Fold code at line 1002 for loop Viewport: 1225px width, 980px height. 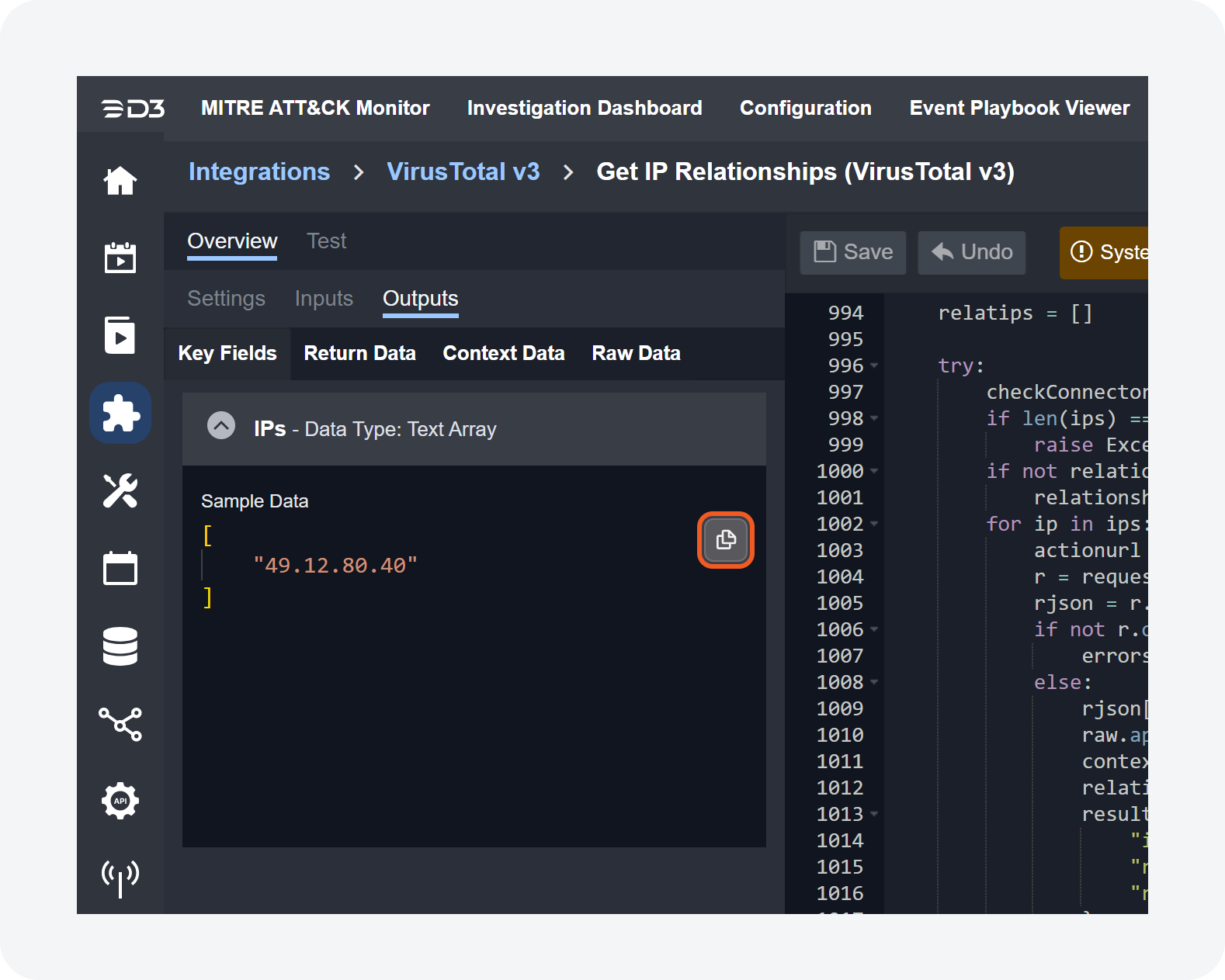tap(874, 524)
